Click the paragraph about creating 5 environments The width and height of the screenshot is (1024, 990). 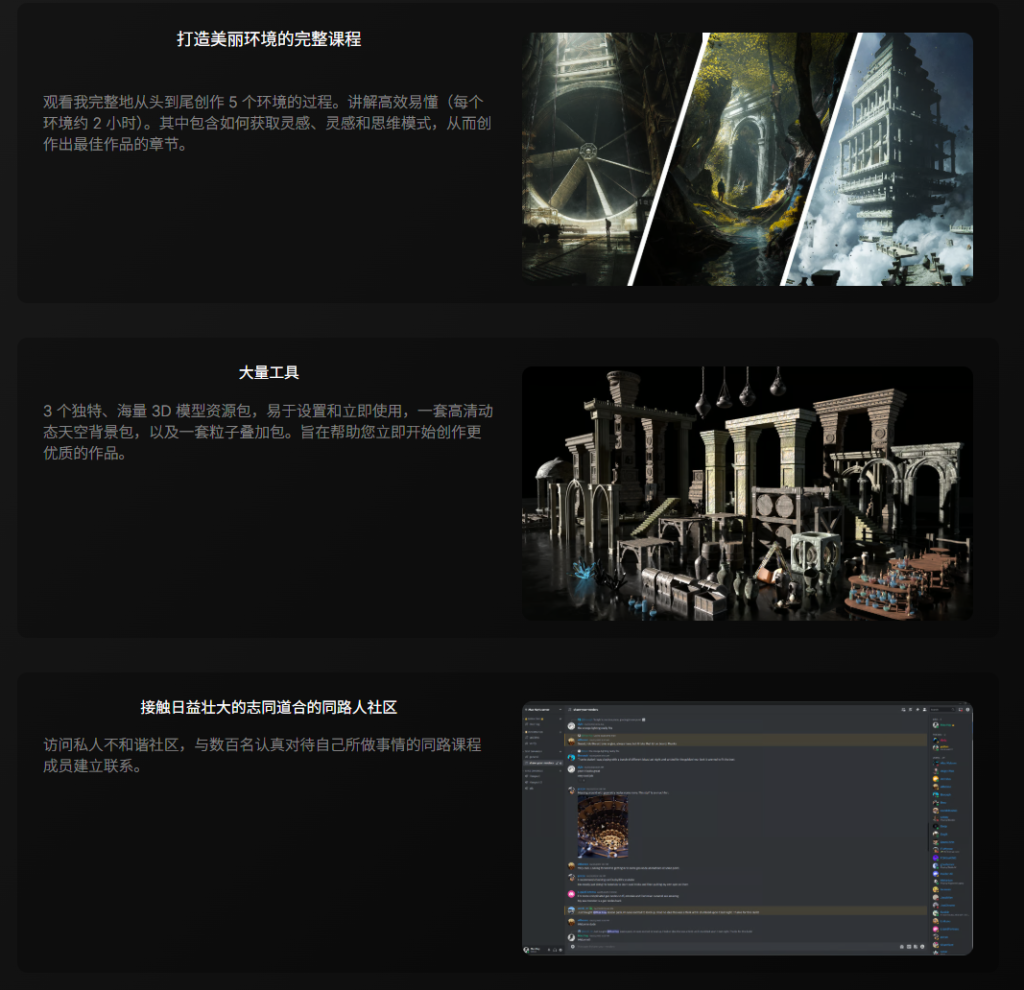click(267, 122)
